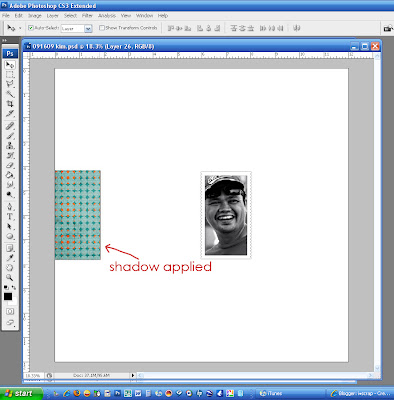The height and width of the screenshot is (400, 394).
Task: Select the Zoom tool
Action: tap(10, 277)
